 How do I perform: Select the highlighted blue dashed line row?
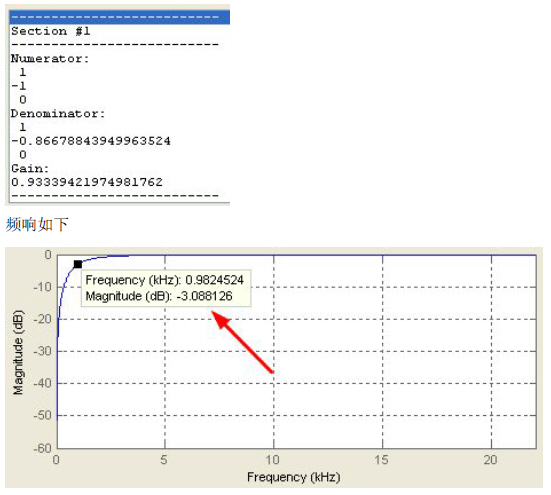click(119, 17)
